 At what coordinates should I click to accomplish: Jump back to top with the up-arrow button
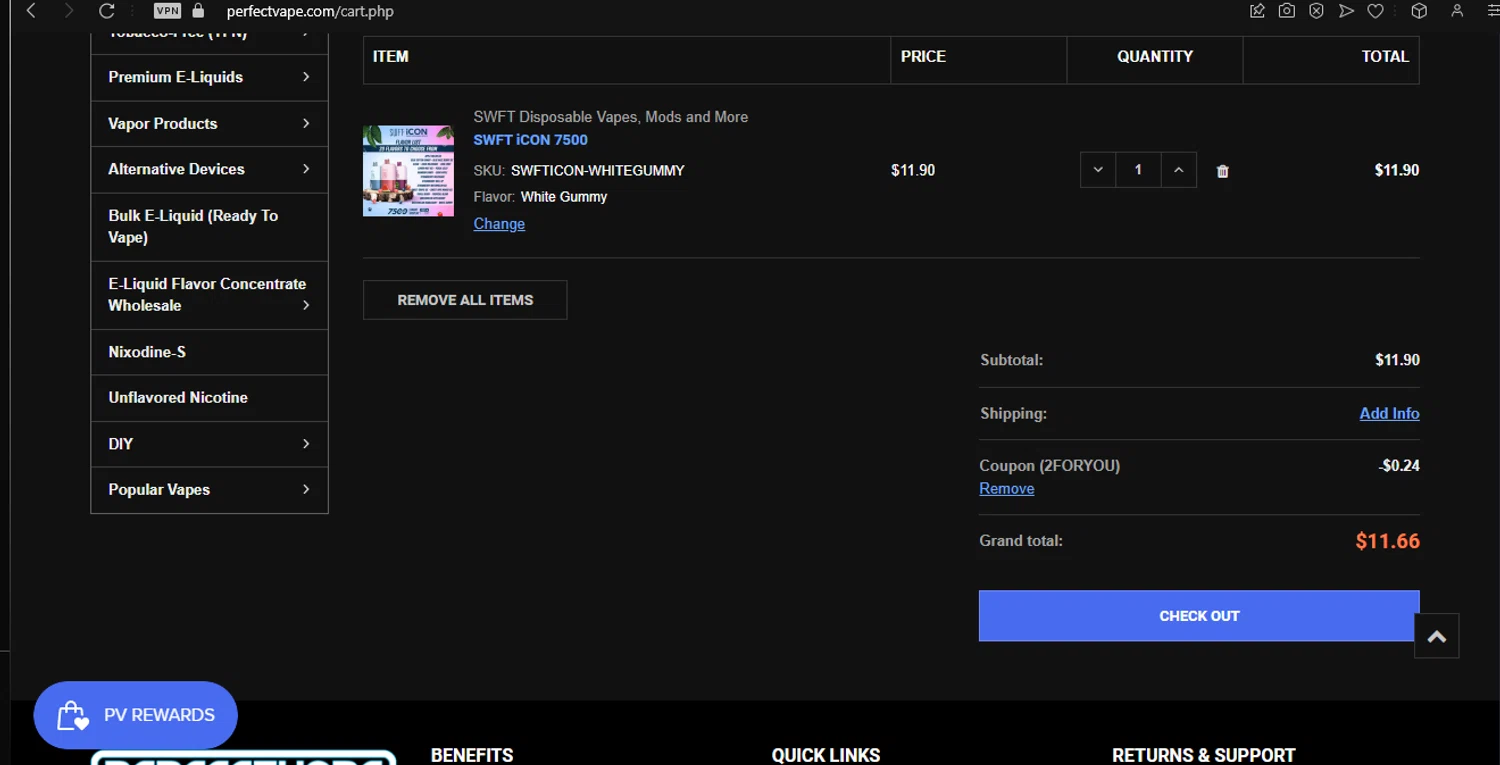1437,636
